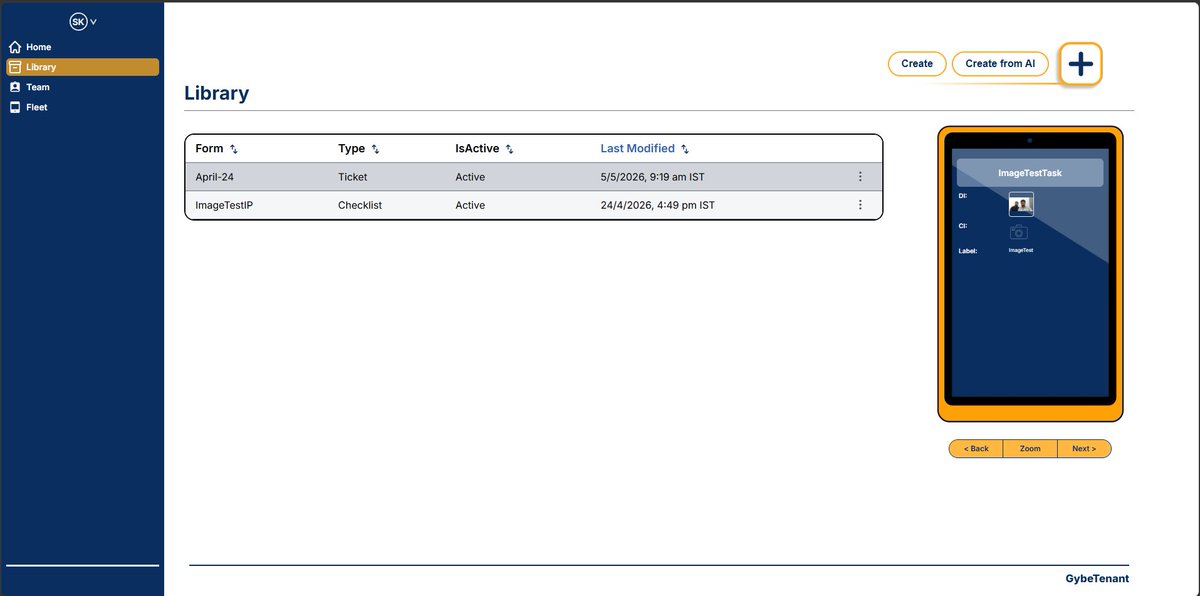
Task: Sort by the Form column arrows
Action: (234, 149)
